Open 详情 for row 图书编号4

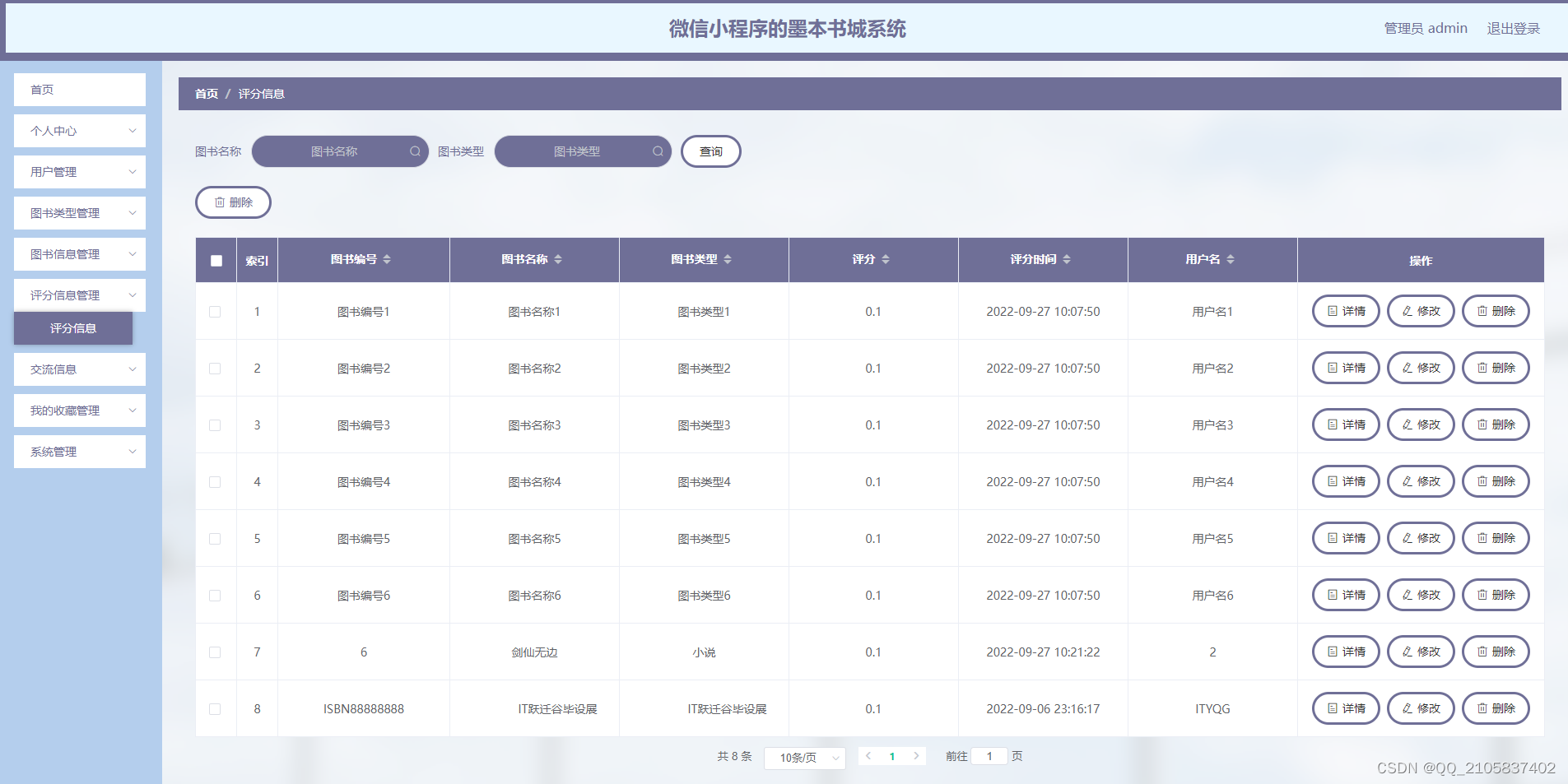(x=1346, y=481)
